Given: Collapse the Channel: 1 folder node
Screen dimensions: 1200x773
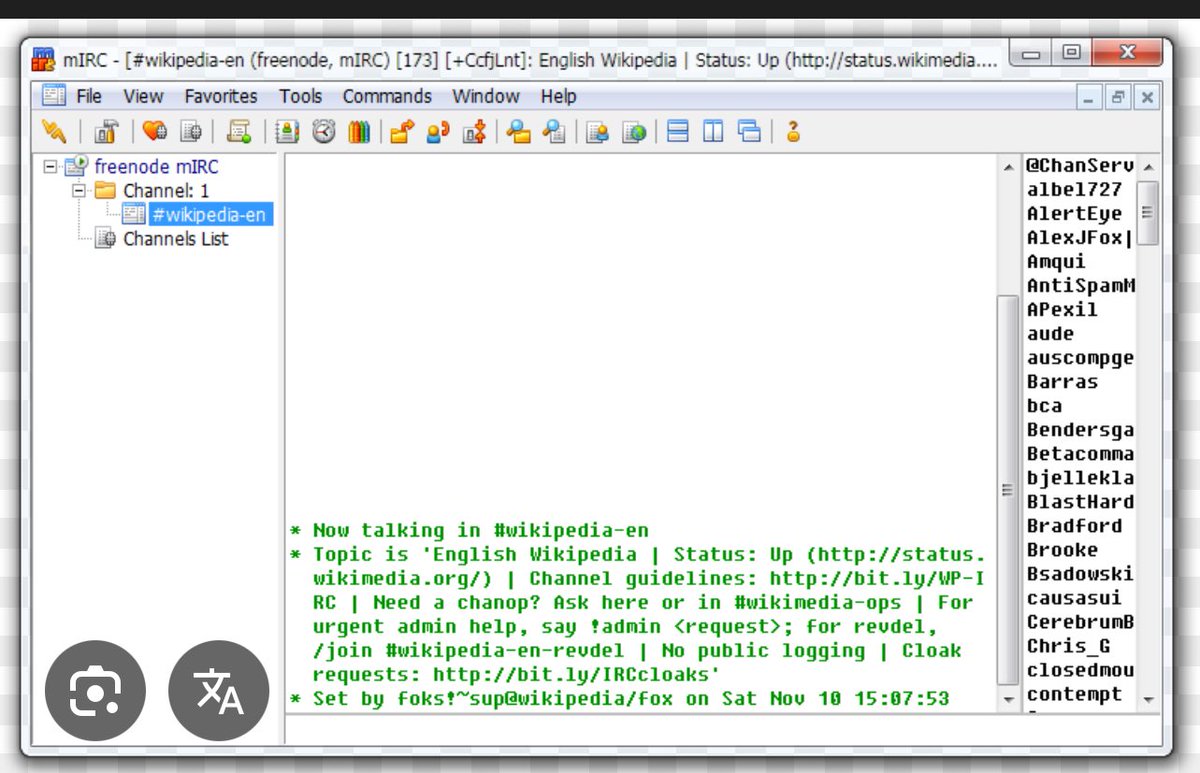Looking at the screenshot, I should (78, 190).
